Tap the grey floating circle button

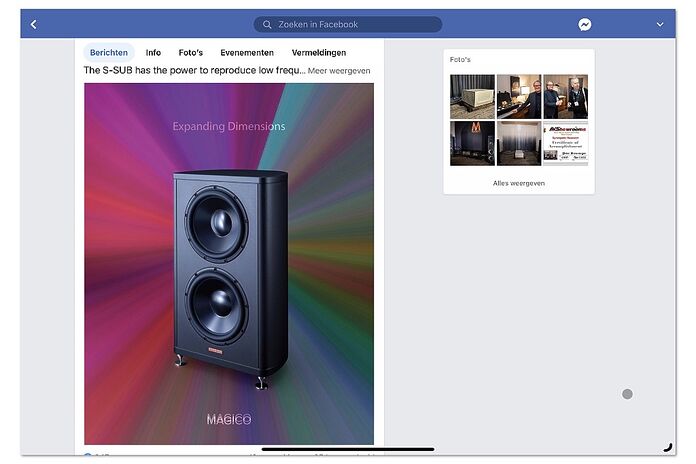[x=627, y=394]
